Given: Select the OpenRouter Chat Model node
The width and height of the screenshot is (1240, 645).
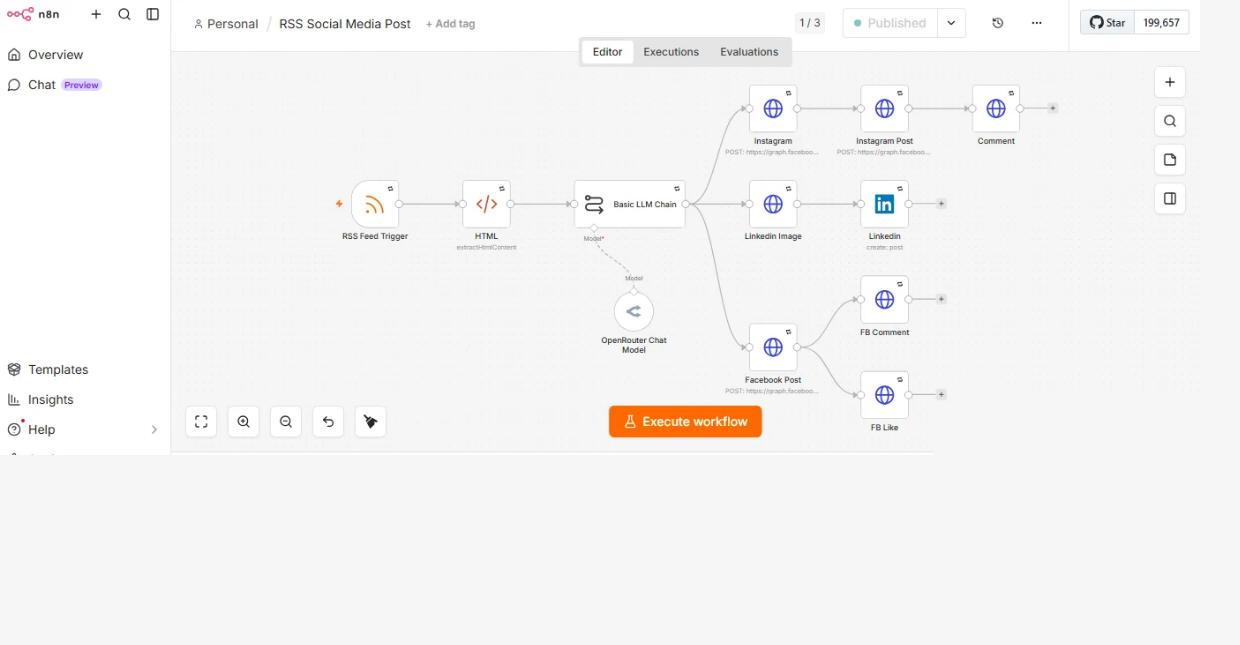Looking at the screenshot, I should 633,311.
